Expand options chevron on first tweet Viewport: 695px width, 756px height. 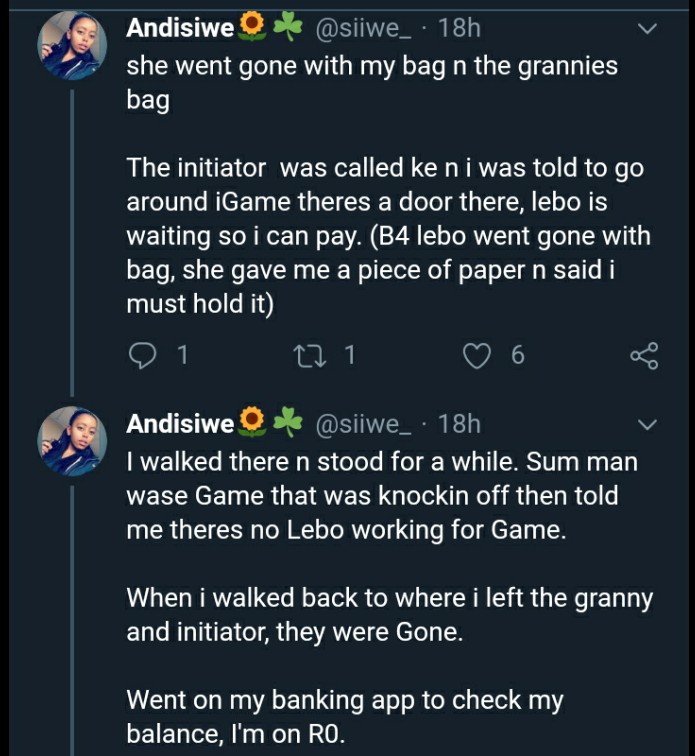tap(646, 28)
